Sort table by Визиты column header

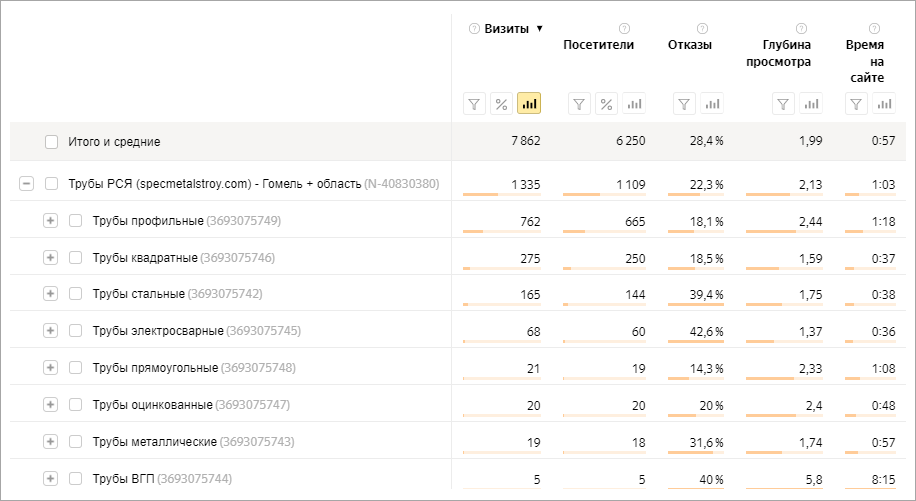coord(507,29)
